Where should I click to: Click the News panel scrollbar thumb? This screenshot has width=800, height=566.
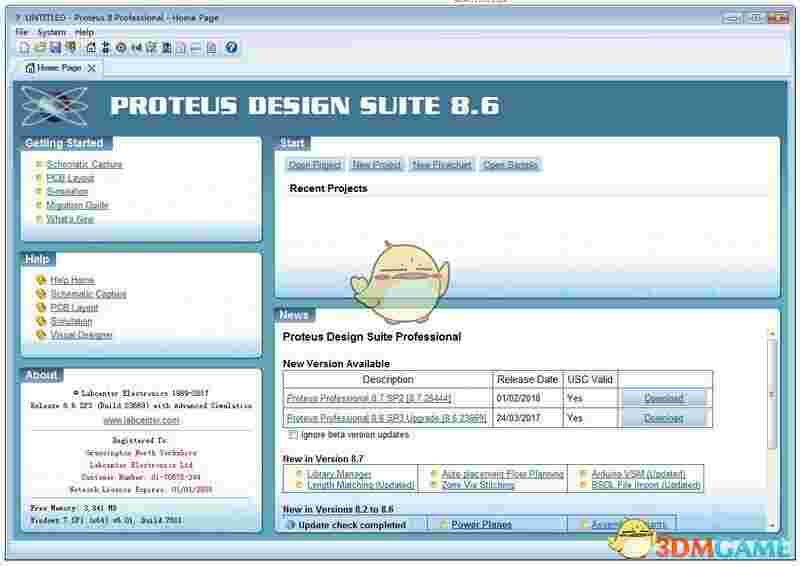tap(772, 394)
